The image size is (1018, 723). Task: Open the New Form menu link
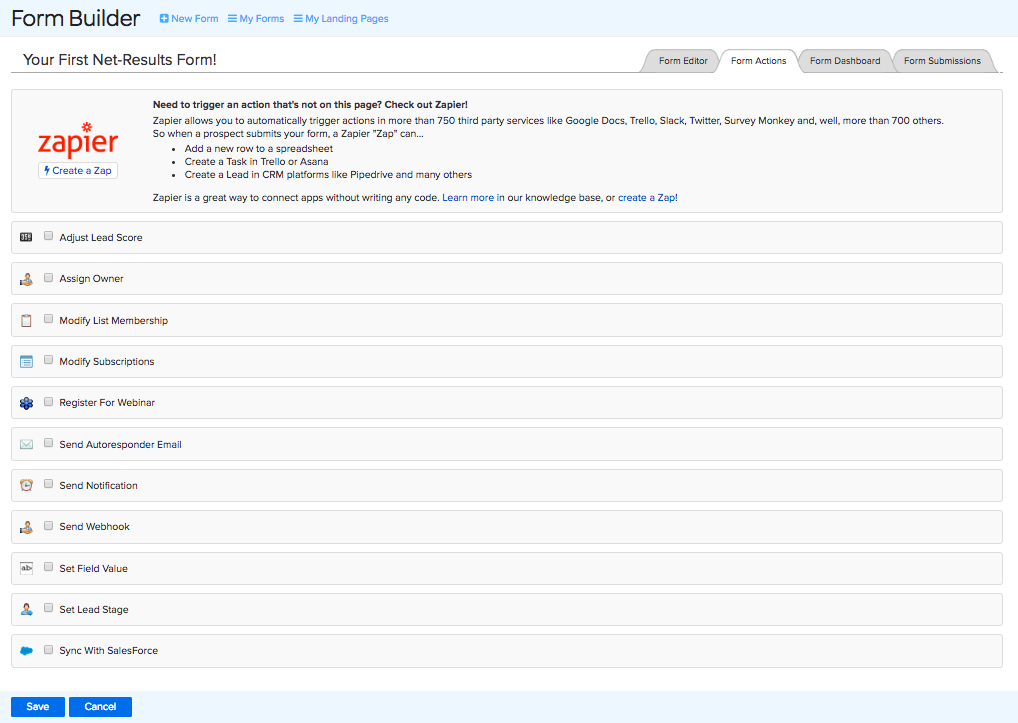click(x=189, y=19)
